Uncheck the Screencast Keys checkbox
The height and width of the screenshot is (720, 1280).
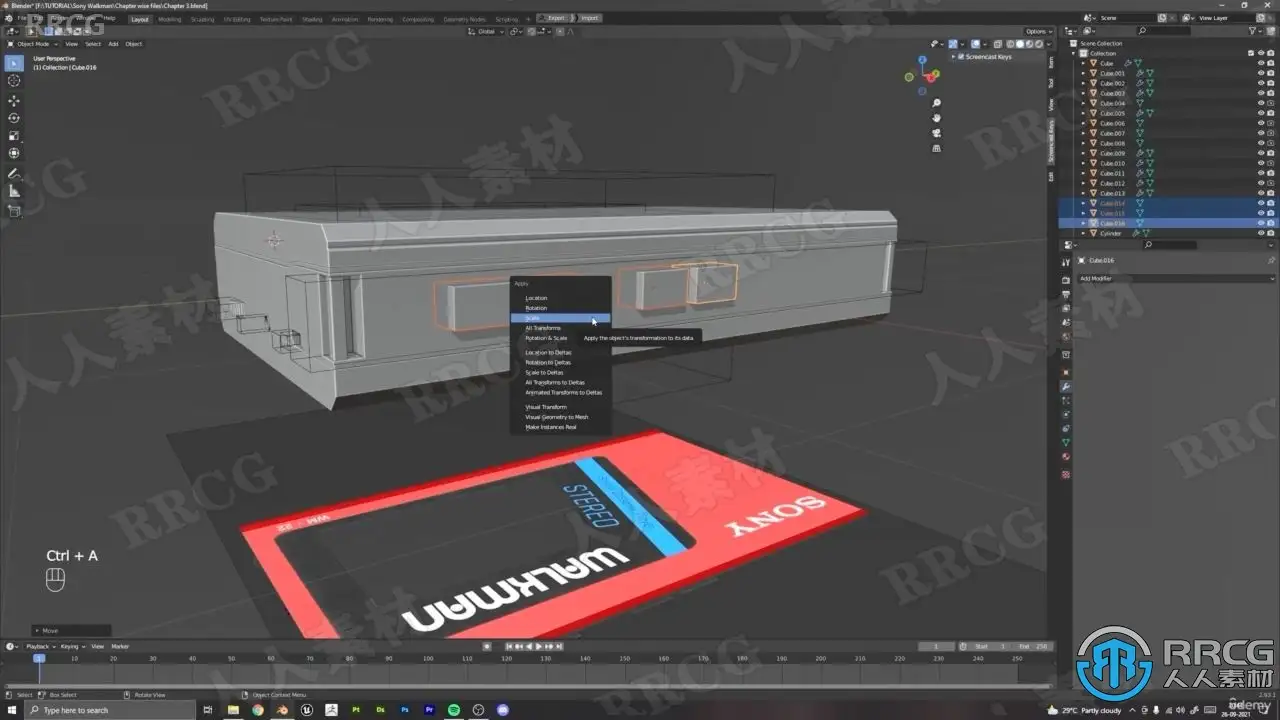pos(961,57)
